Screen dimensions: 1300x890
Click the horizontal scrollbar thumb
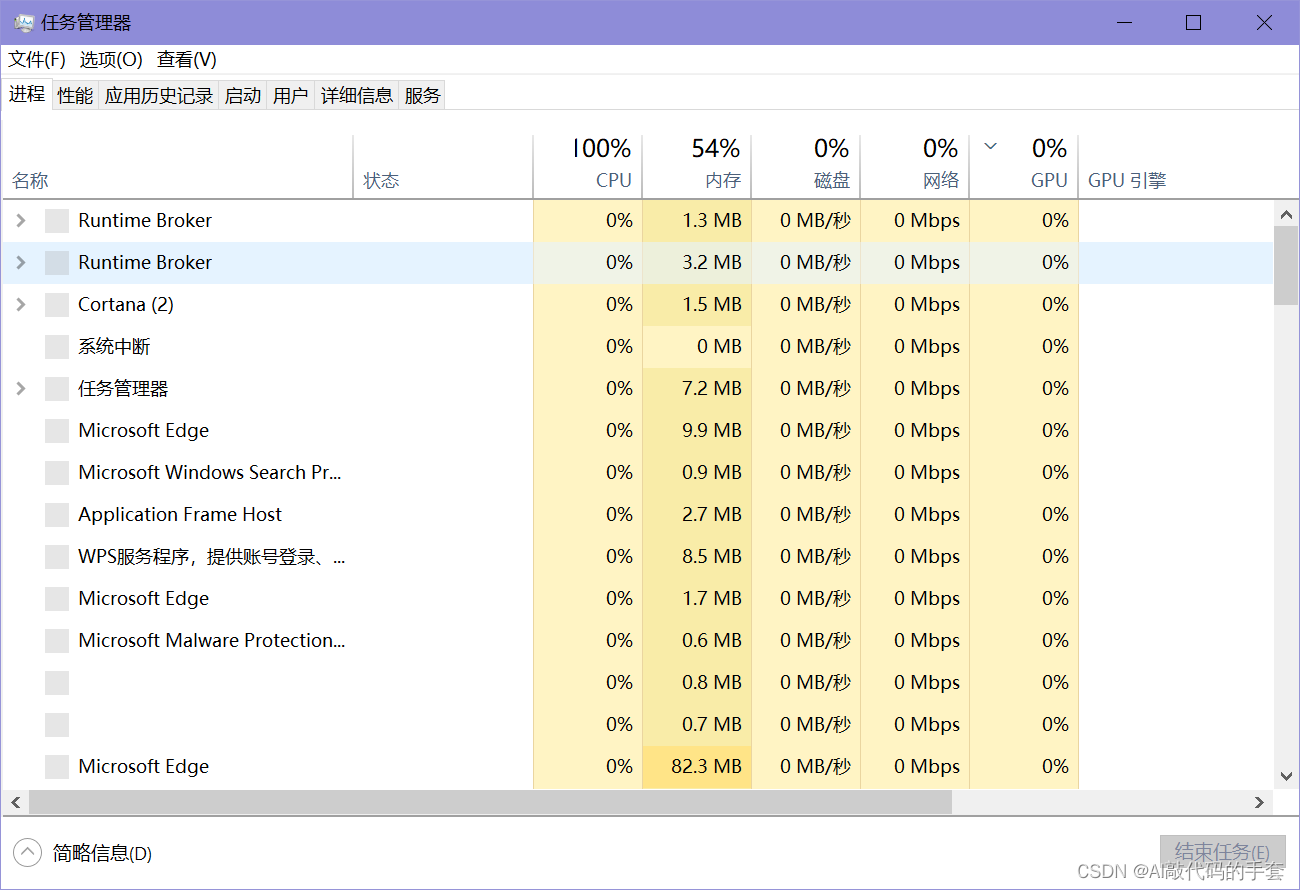coord(490,802)
